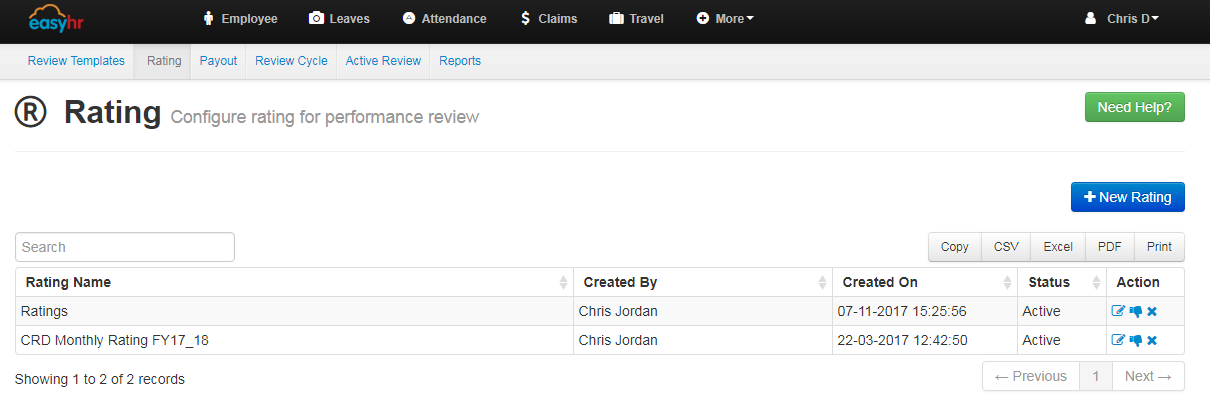
Task: Deactivate CRD Monthly Rating FY17_18 via thumbs-down
Action: (1135, 341)
